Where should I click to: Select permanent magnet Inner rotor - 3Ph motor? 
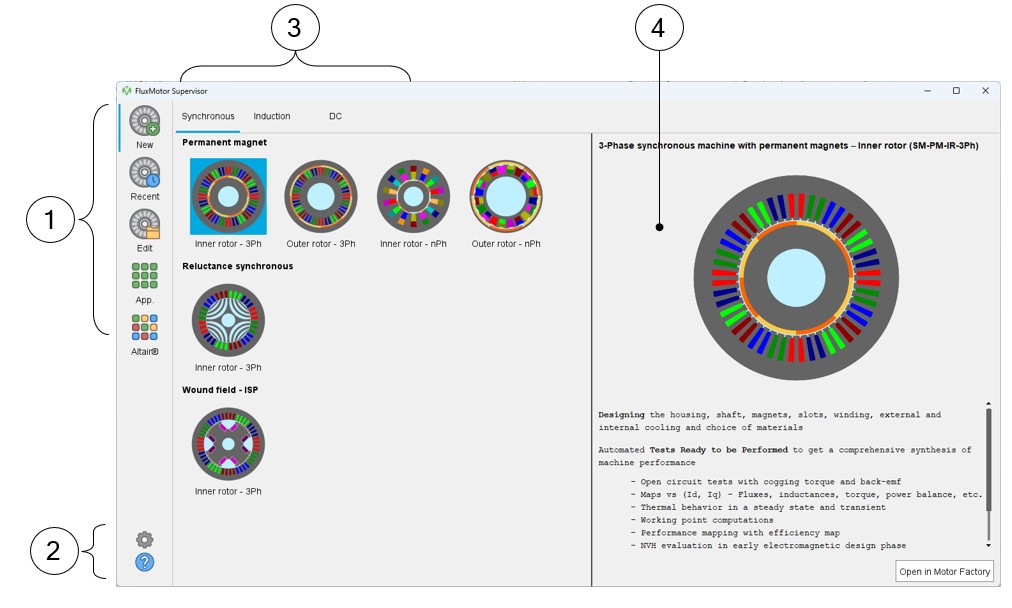[x=228, y=196]
